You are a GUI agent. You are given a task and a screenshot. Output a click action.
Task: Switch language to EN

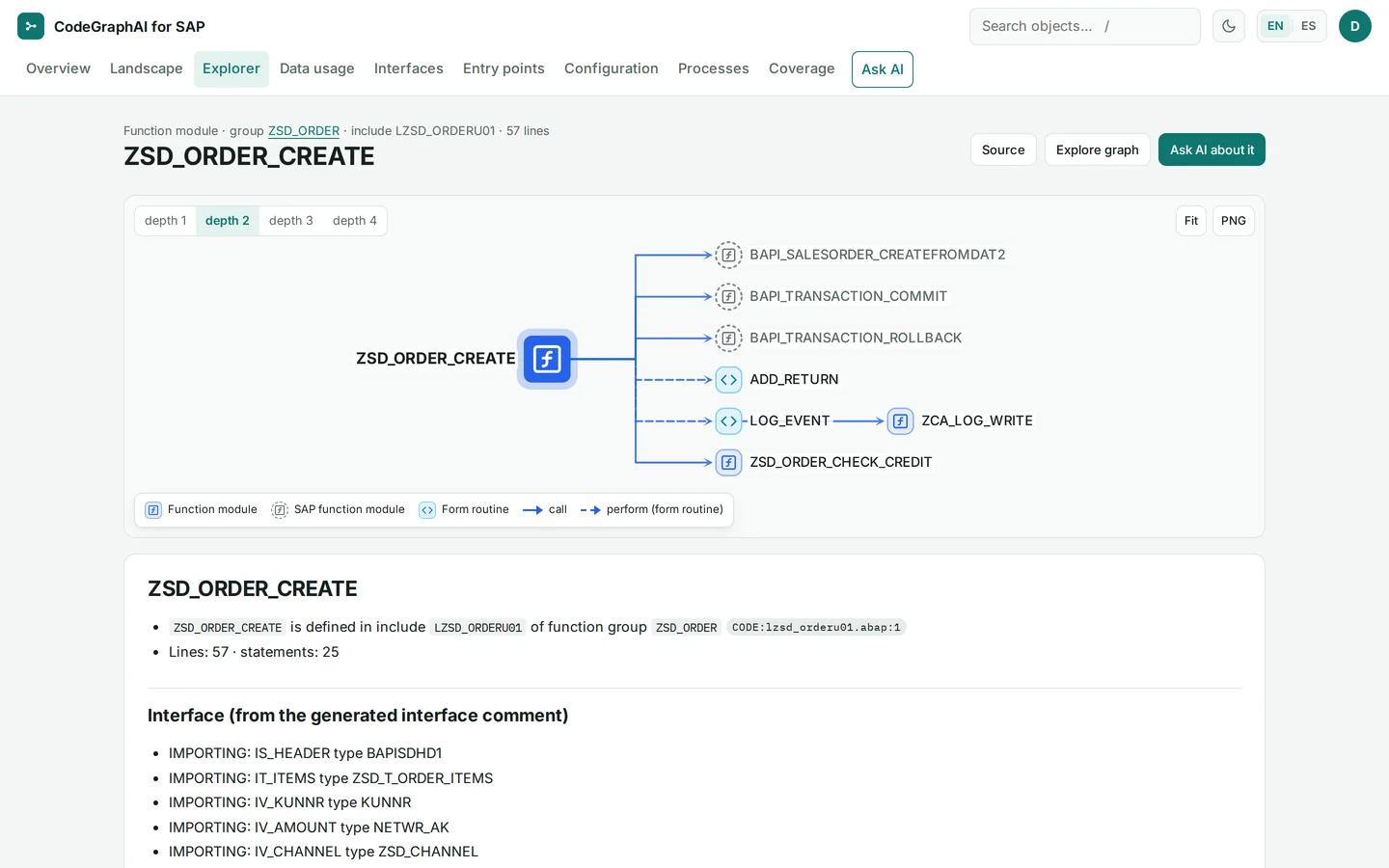1275,26
